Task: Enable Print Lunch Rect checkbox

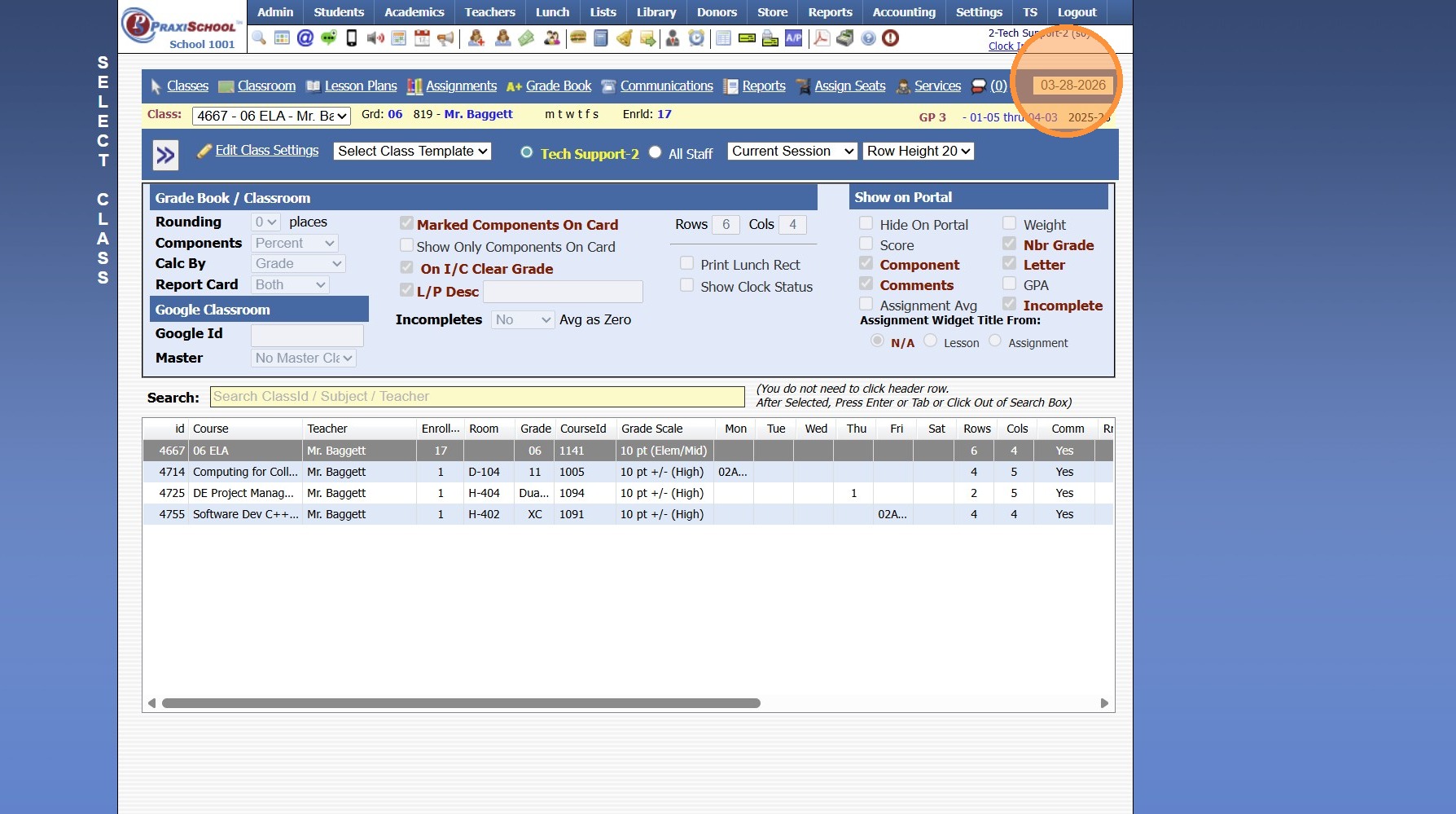Action: (687, 263)
